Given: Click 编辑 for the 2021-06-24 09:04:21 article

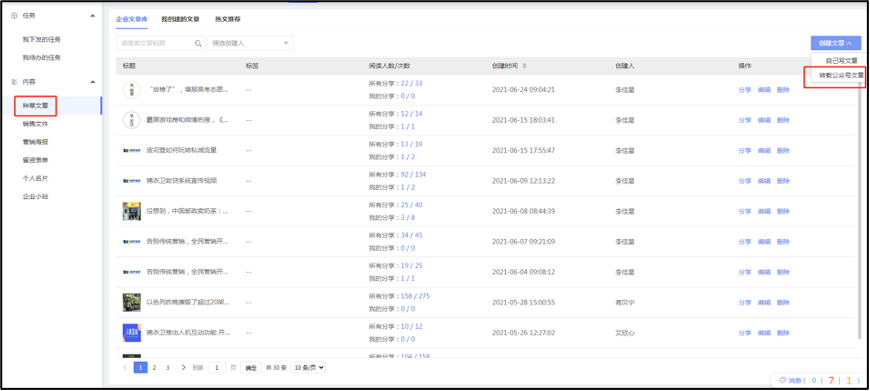Looking at the screenshot, I should coord(764,90).
